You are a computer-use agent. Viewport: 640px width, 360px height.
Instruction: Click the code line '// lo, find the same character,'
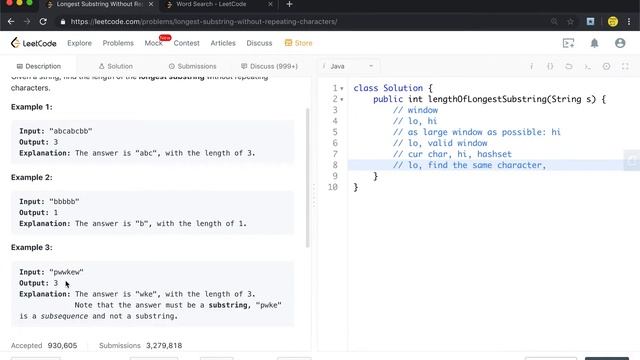click(469, 165)
